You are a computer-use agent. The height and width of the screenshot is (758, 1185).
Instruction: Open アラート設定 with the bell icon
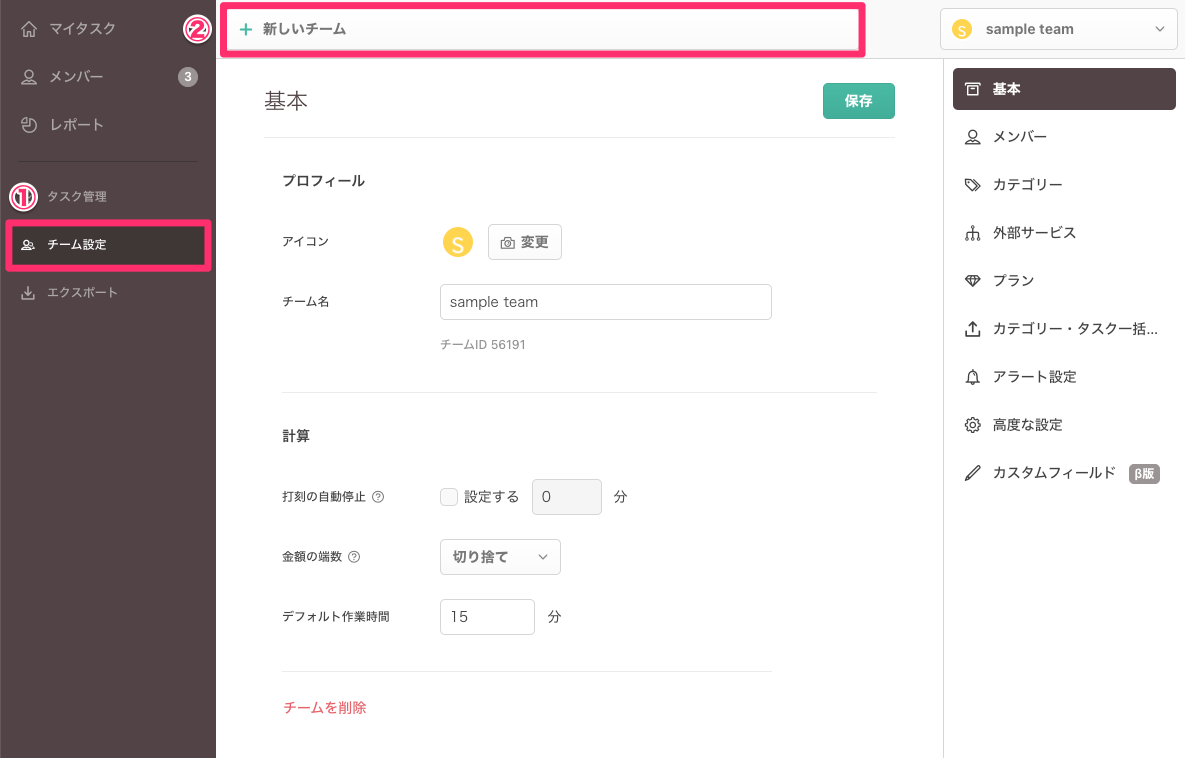pos(1034,377)
